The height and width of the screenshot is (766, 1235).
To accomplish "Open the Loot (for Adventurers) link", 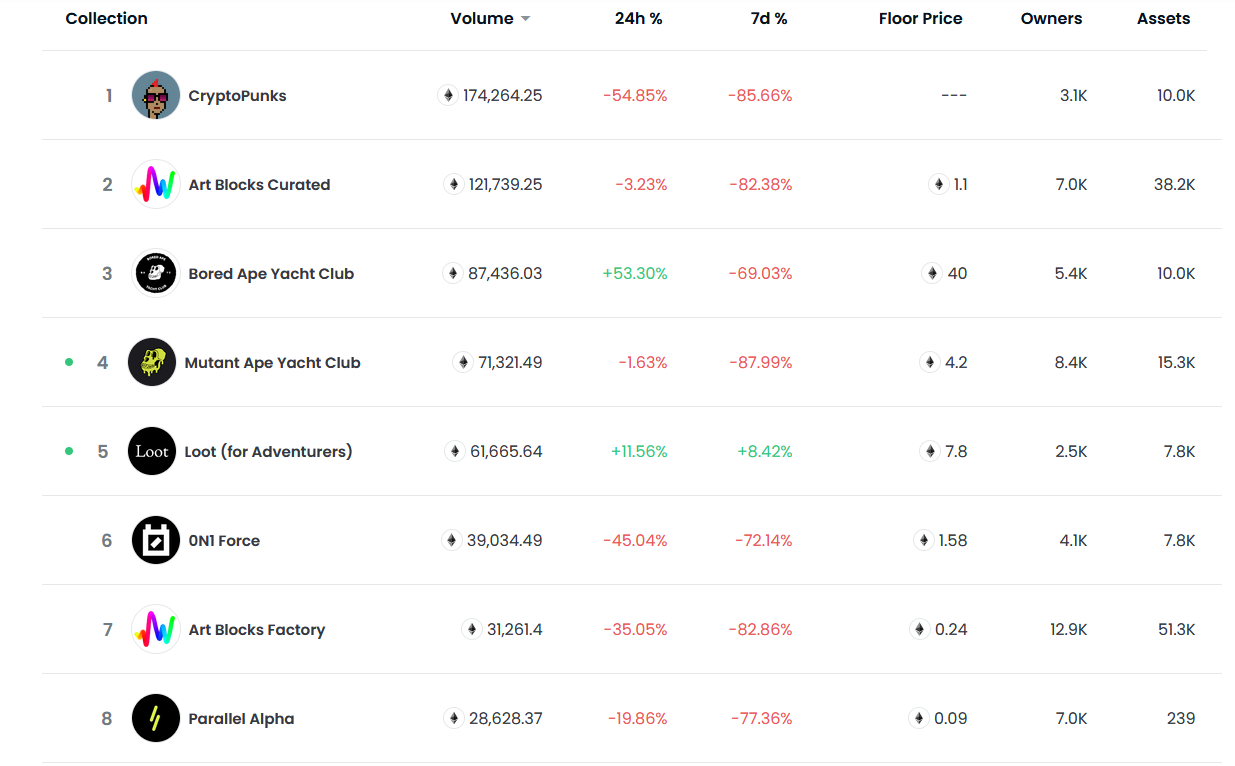I will pos(268,452).
